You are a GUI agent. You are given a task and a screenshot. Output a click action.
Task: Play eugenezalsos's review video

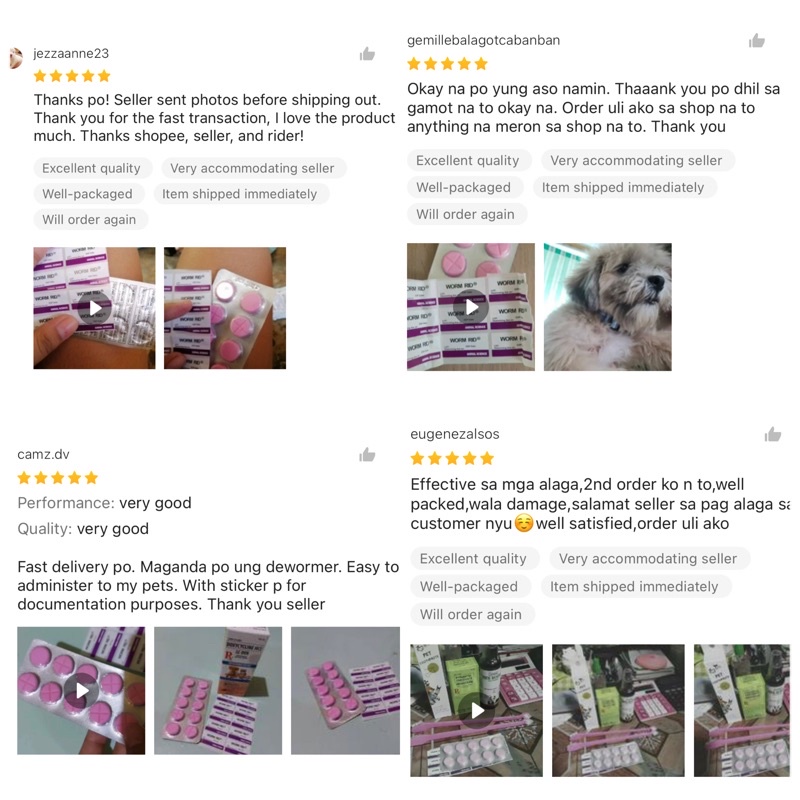click(x=477, y=710)
